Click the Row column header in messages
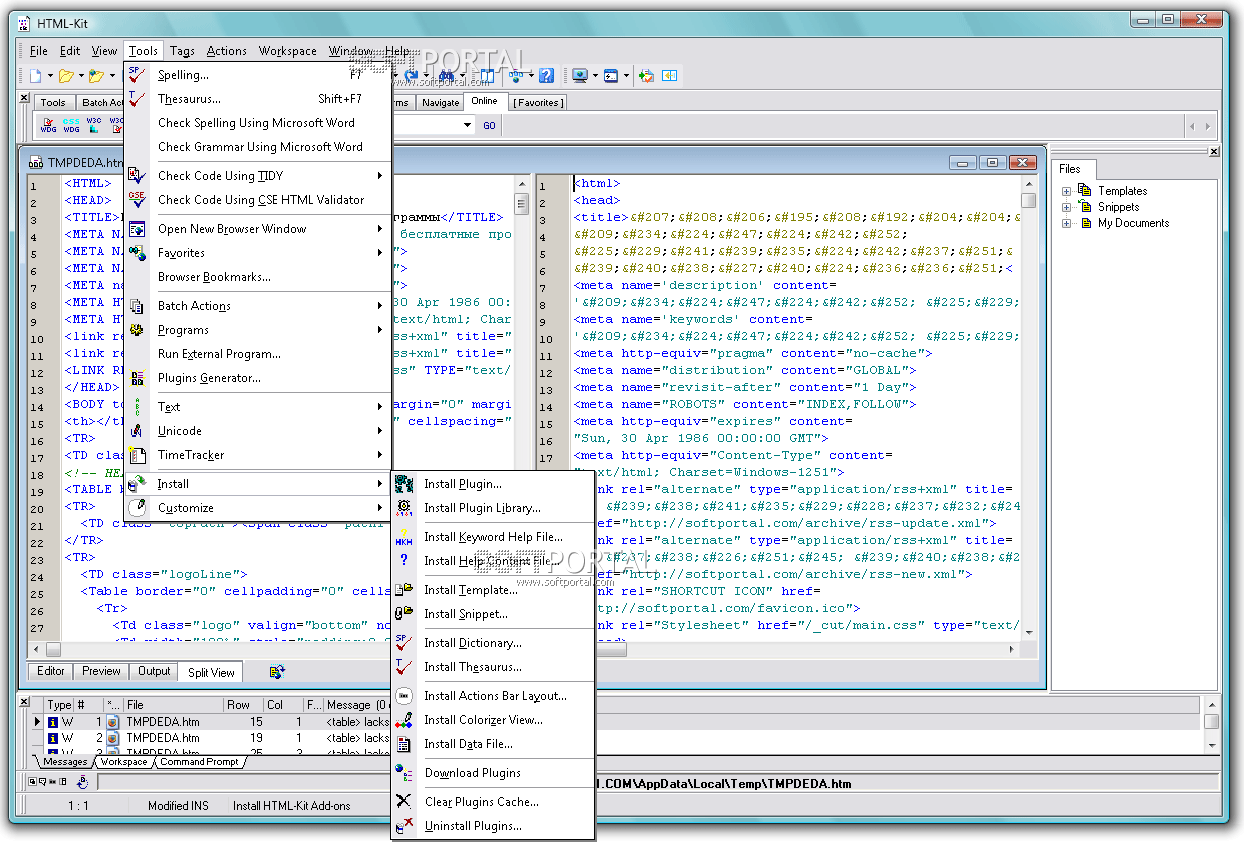The image size is (1244, 845). 243,705
